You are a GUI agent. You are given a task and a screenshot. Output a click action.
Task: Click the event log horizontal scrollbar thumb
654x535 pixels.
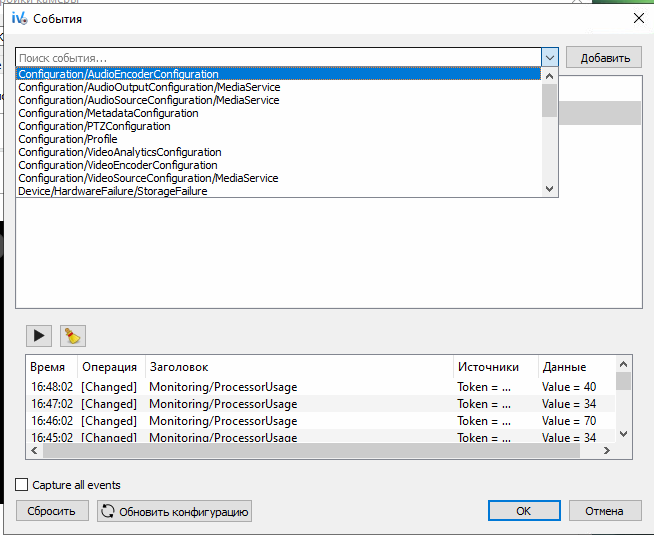tap(311, 450)
